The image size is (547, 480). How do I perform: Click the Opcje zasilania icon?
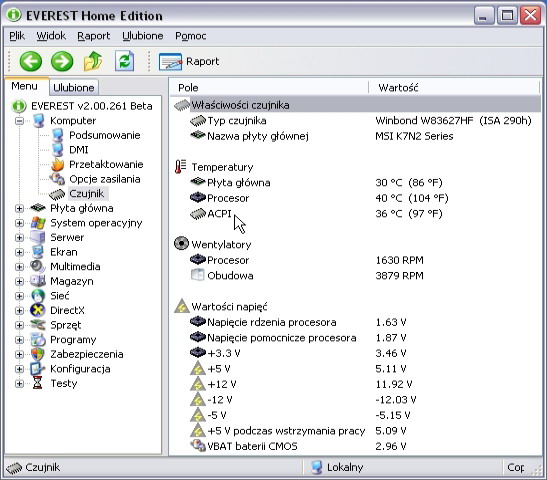pyautogui.click(x=58, y=179)
